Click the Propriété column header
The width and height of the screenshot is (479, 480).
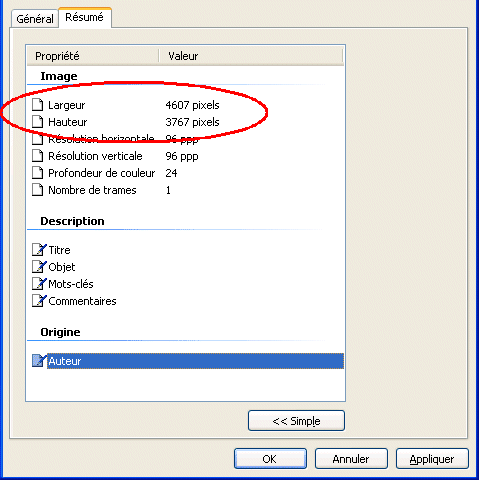click(92, 56)
